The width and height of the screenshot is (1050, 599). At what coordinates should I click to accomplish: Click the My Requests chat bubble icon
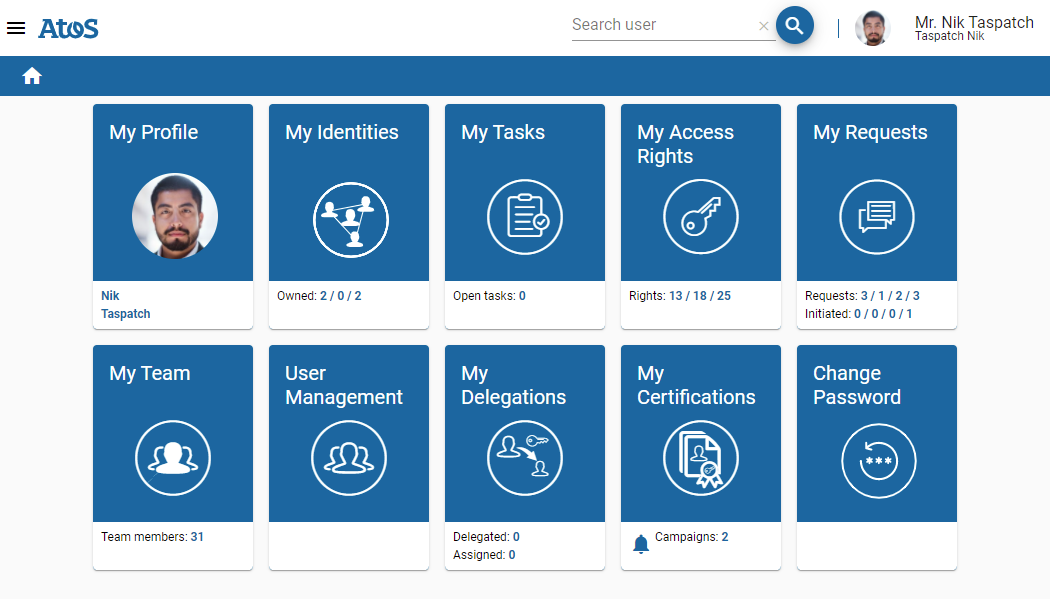pos(876,217)
